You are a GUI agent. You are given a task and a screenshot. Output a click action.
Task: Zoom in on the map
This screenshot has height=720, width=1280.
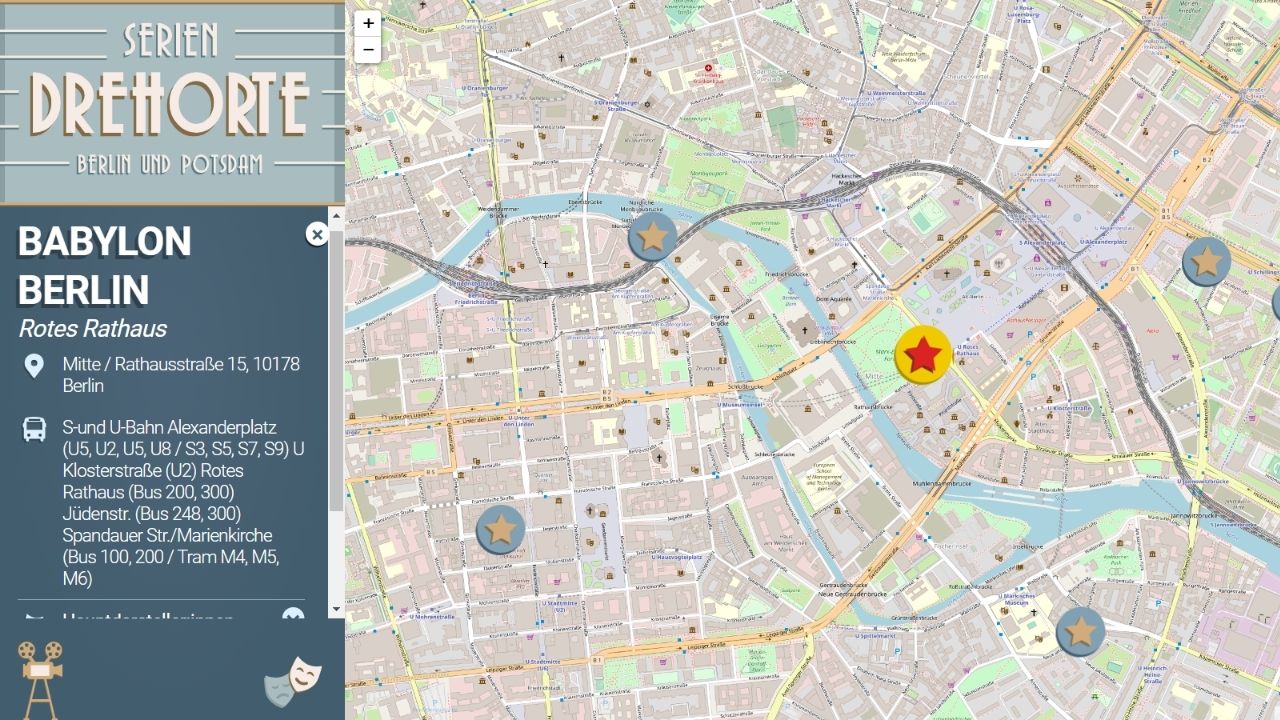pos(368,23)
